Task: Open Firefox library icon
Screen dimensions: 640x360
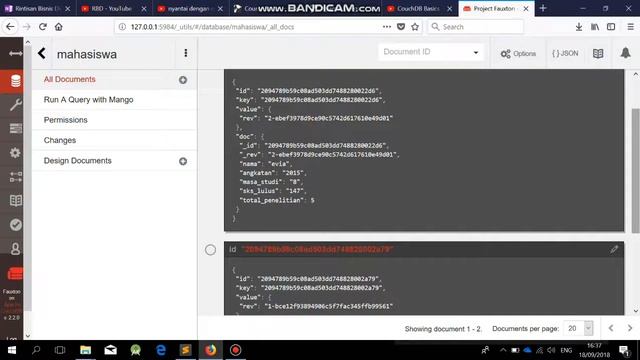Action: [595, 27]
